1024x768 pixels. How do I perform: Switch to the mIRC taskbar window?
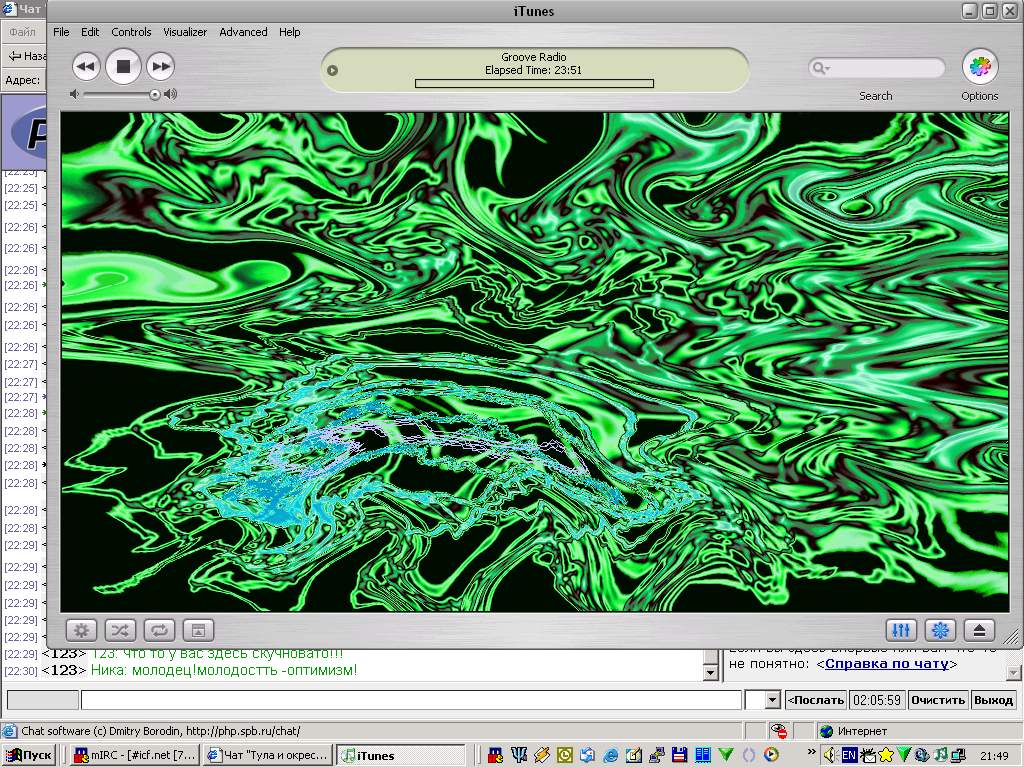(135, 756)
